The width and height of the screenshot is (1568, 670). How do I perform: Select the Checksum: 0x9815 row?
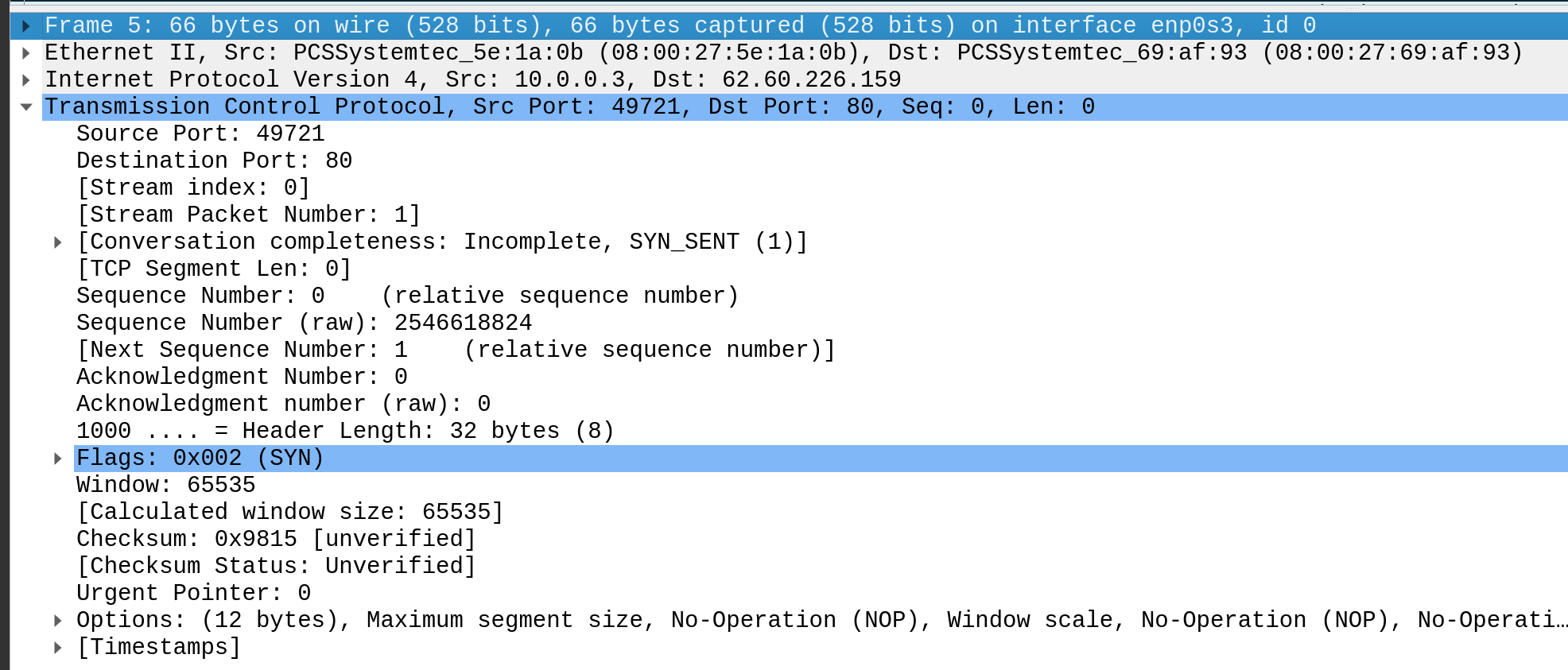(x=275, y=539)
